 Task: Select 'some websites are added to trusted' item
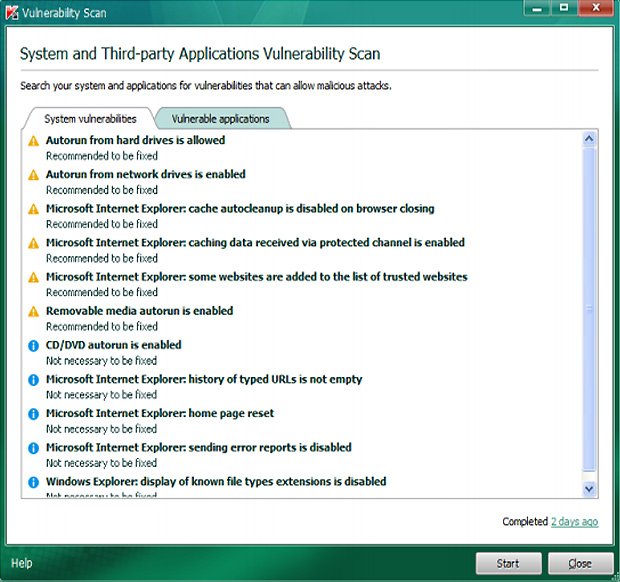pyautogui.click(x=256, y=277)
